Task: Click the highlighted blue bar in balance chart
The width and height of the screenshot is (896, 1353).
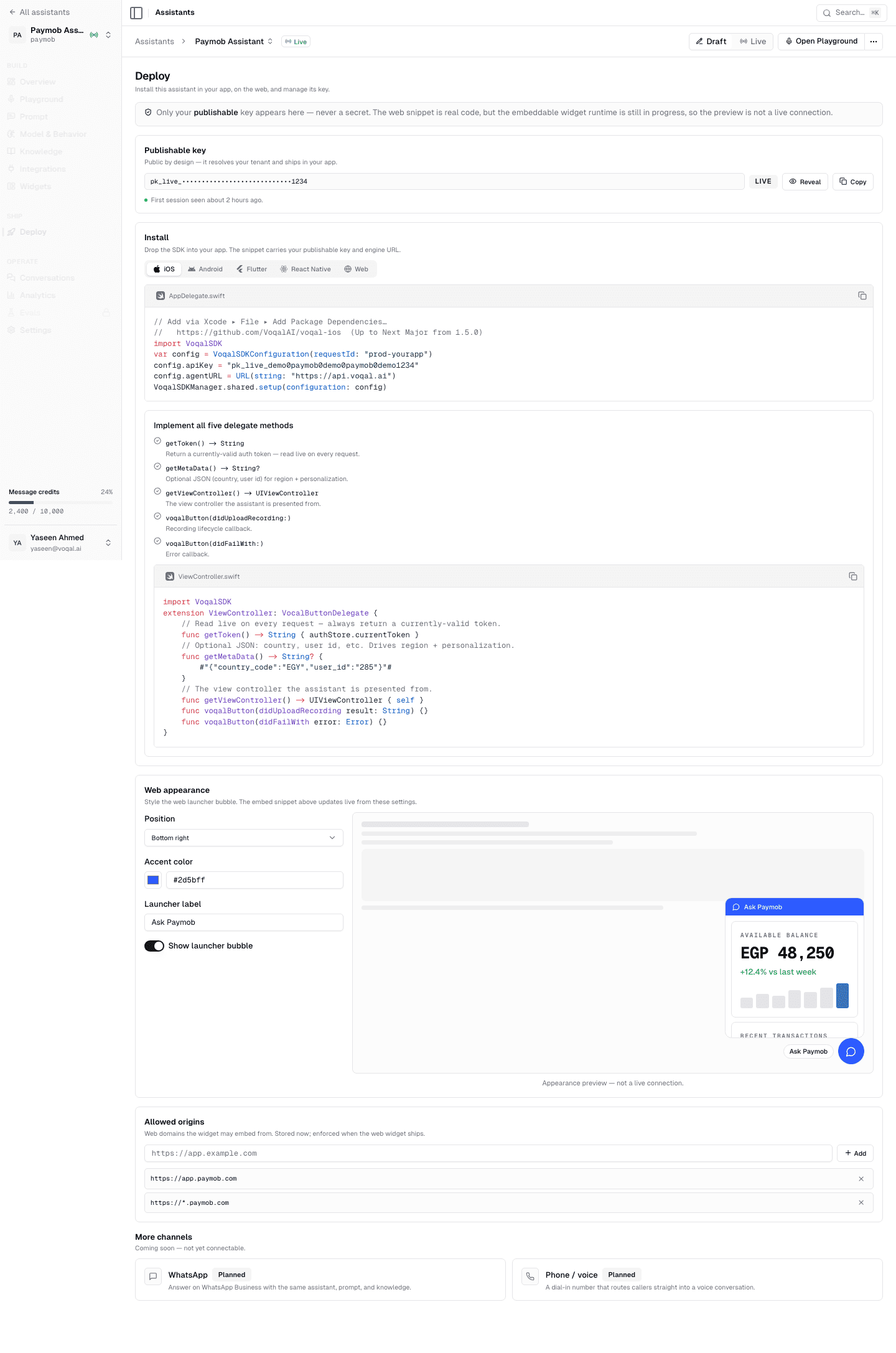Action: coord(842,996)
